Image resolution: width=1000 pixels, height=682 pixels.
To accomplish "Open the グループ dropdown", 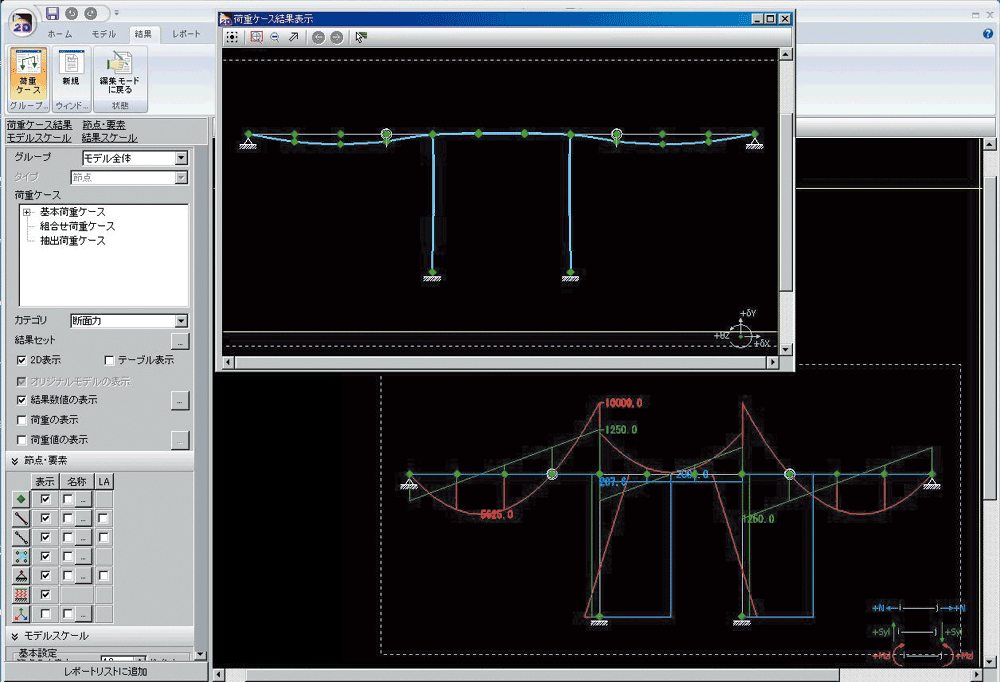I will point(181,158).
